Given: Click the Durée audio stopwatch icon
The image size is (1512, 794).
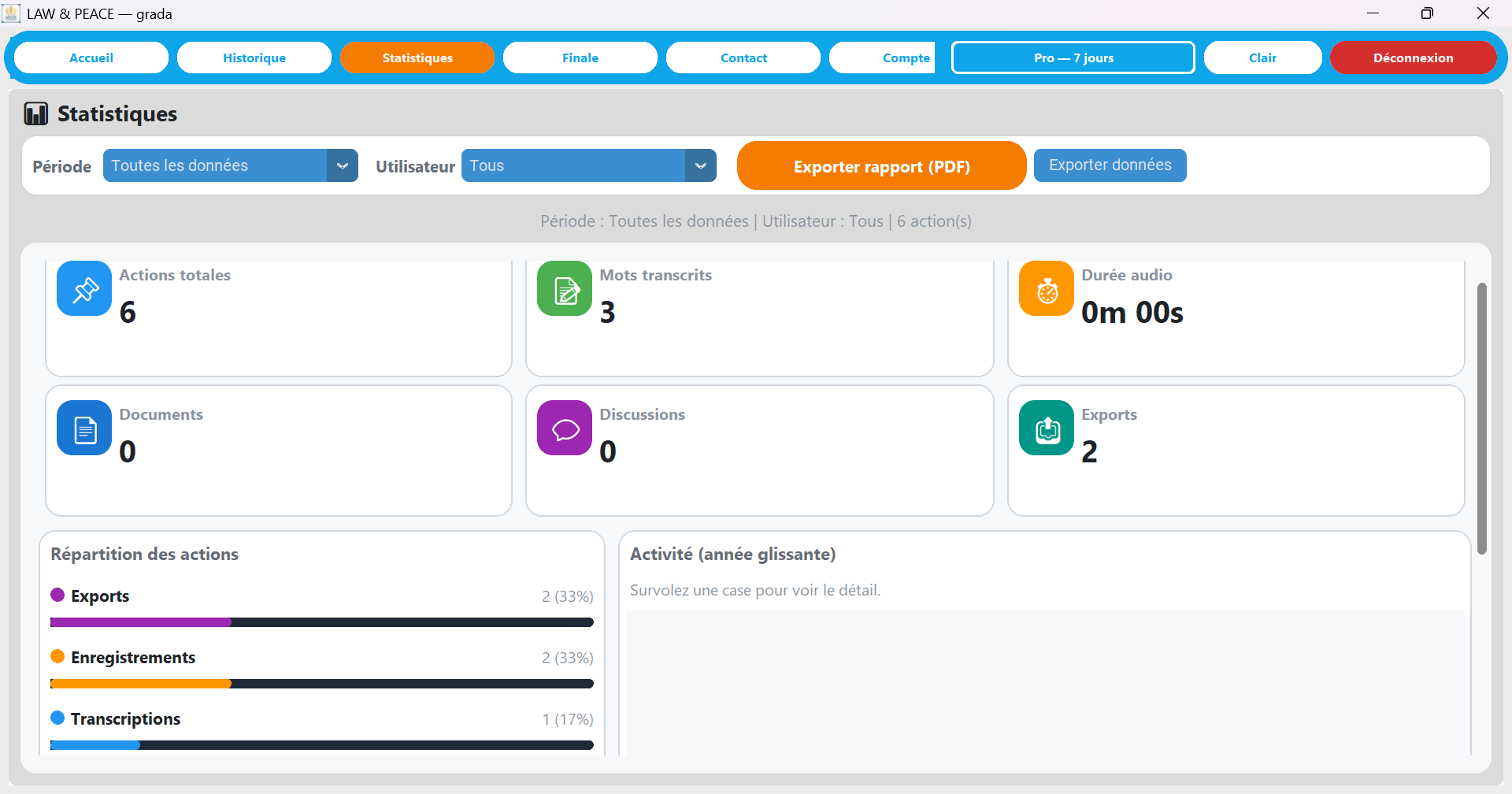Looking at the screenshot, I should [1047, 288].
